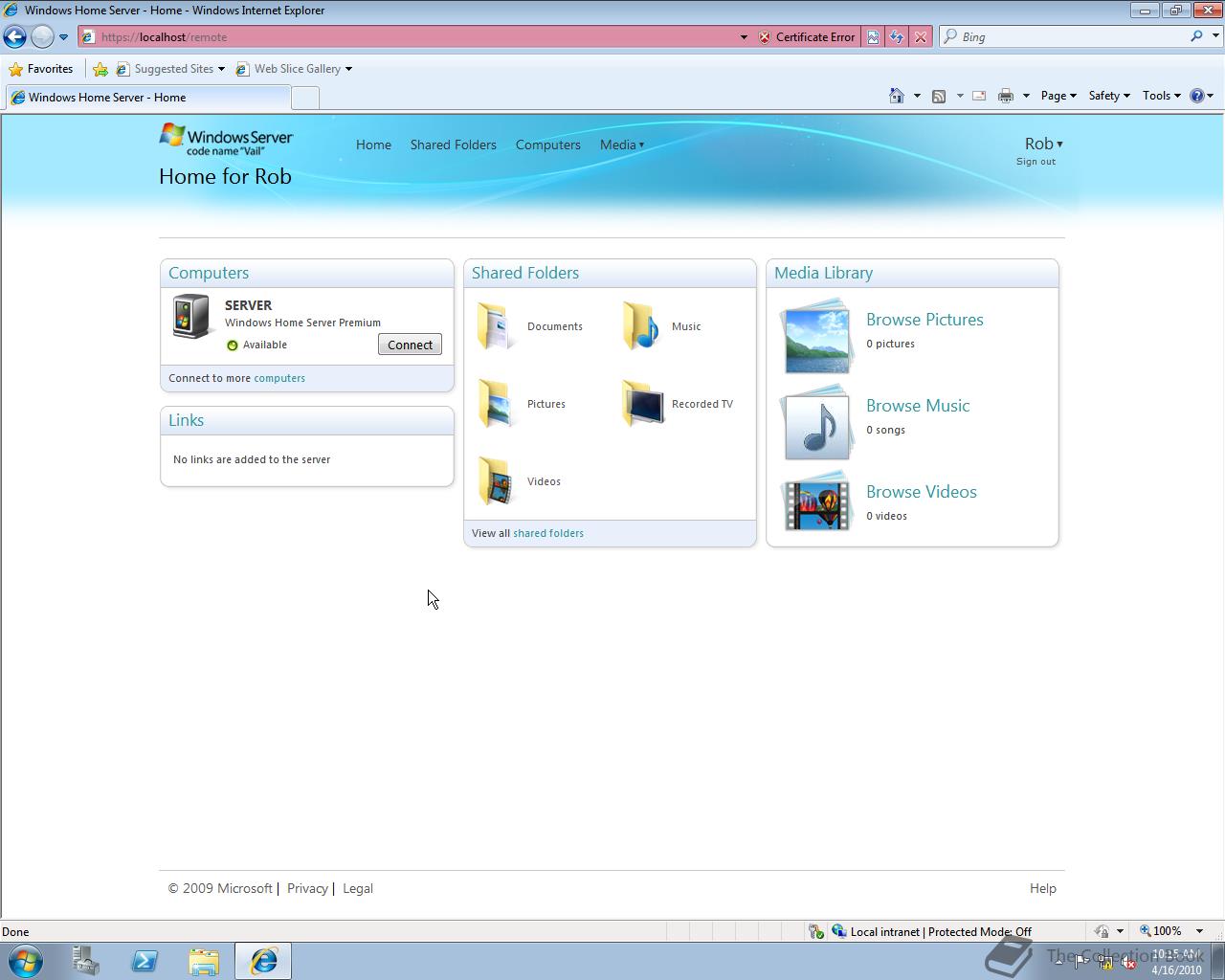Click the Compatibility View icon

[x=873, y=37]
